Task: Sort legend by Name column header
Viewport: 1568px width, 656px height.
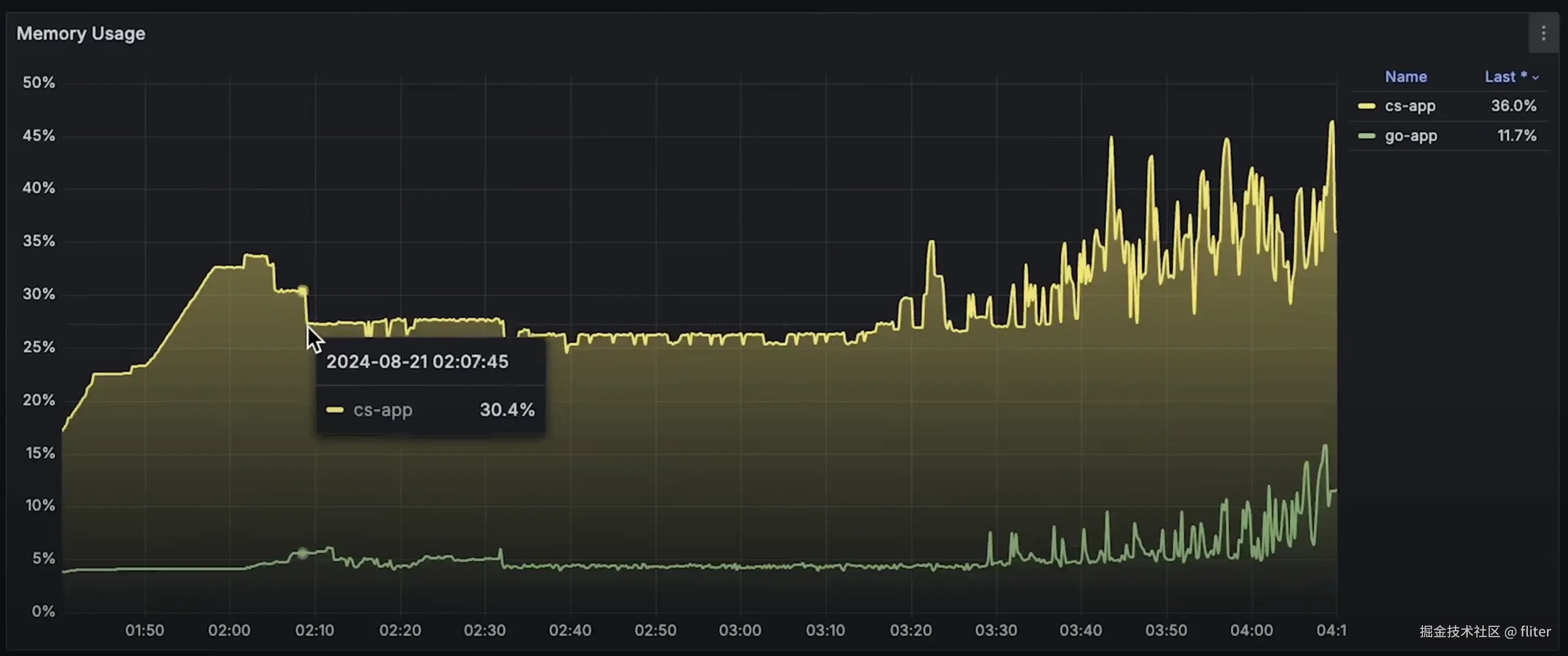Action: pos(1406,77)
